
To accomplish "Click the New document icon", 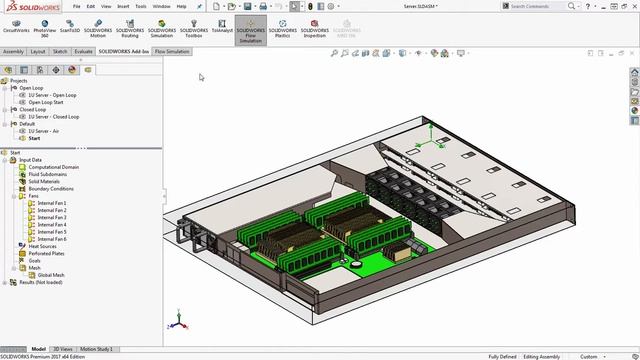I will [x=216, y=6].
